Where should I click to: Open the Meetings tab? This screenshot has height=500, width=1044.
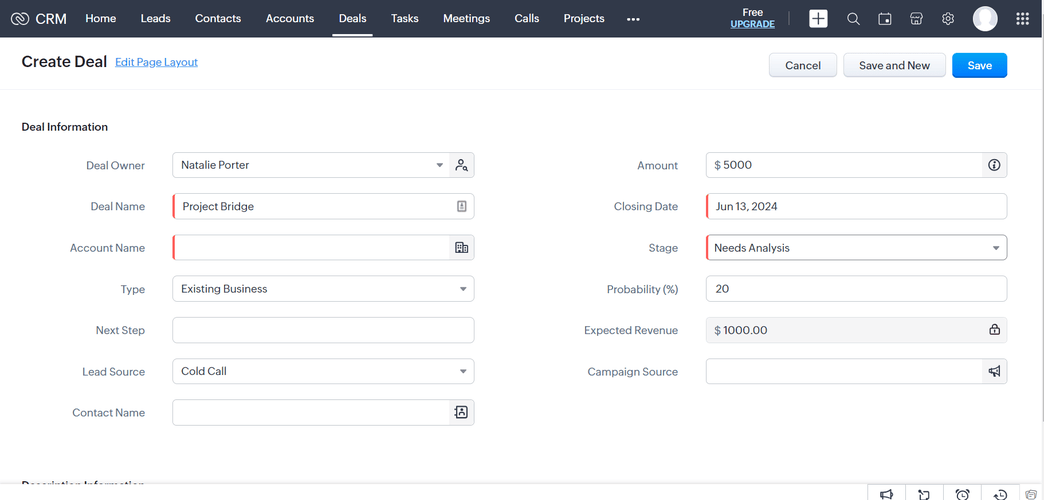point(467,19)
